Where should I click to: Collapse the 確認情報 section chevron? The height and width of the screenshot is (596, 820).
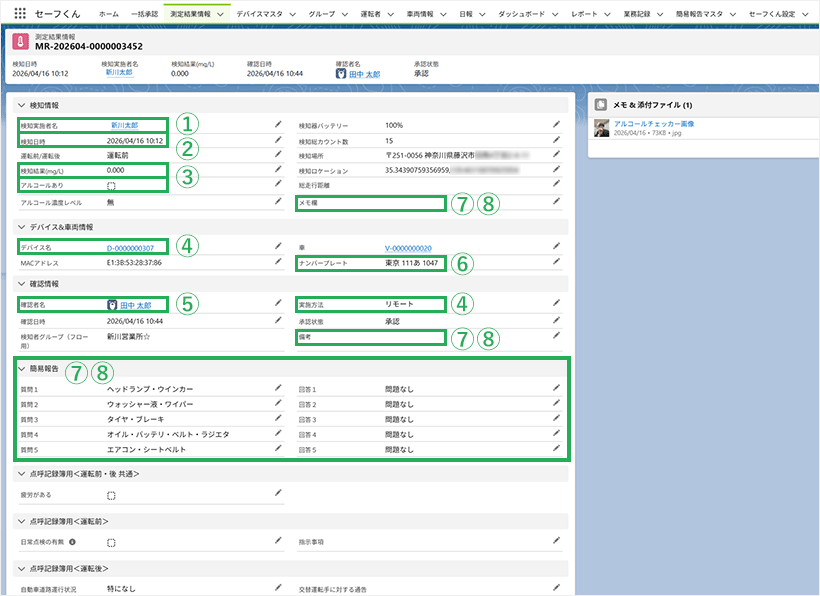coord(21,284)
